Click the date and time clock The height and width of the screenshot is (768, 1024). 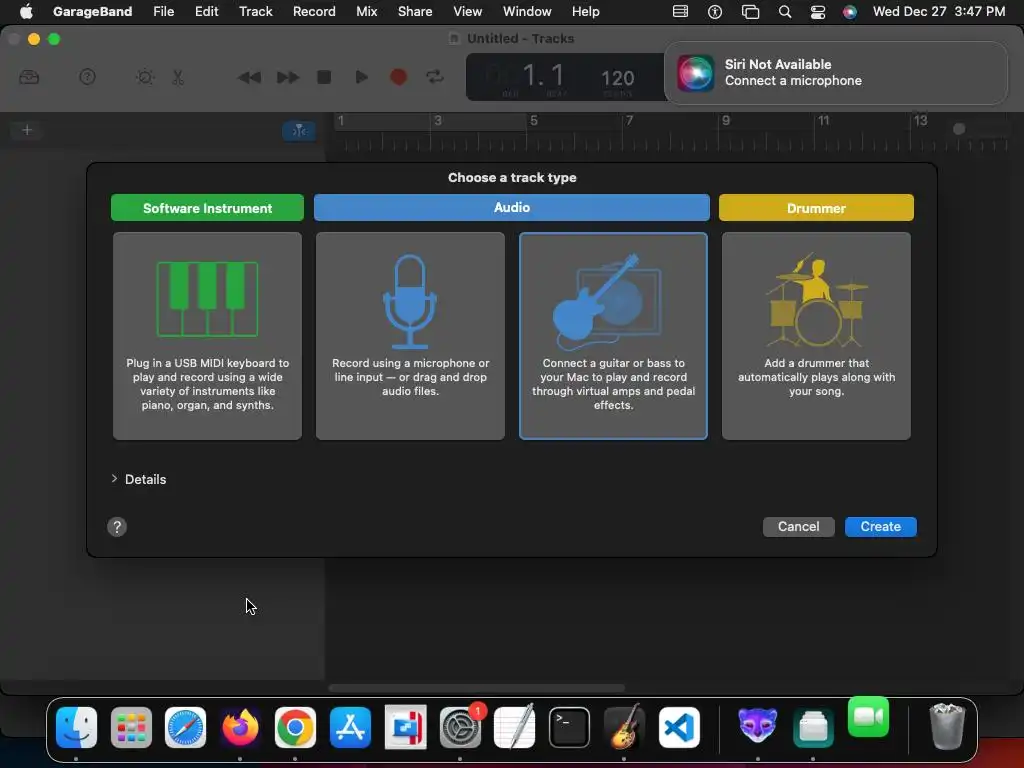[x=938, y=11]
